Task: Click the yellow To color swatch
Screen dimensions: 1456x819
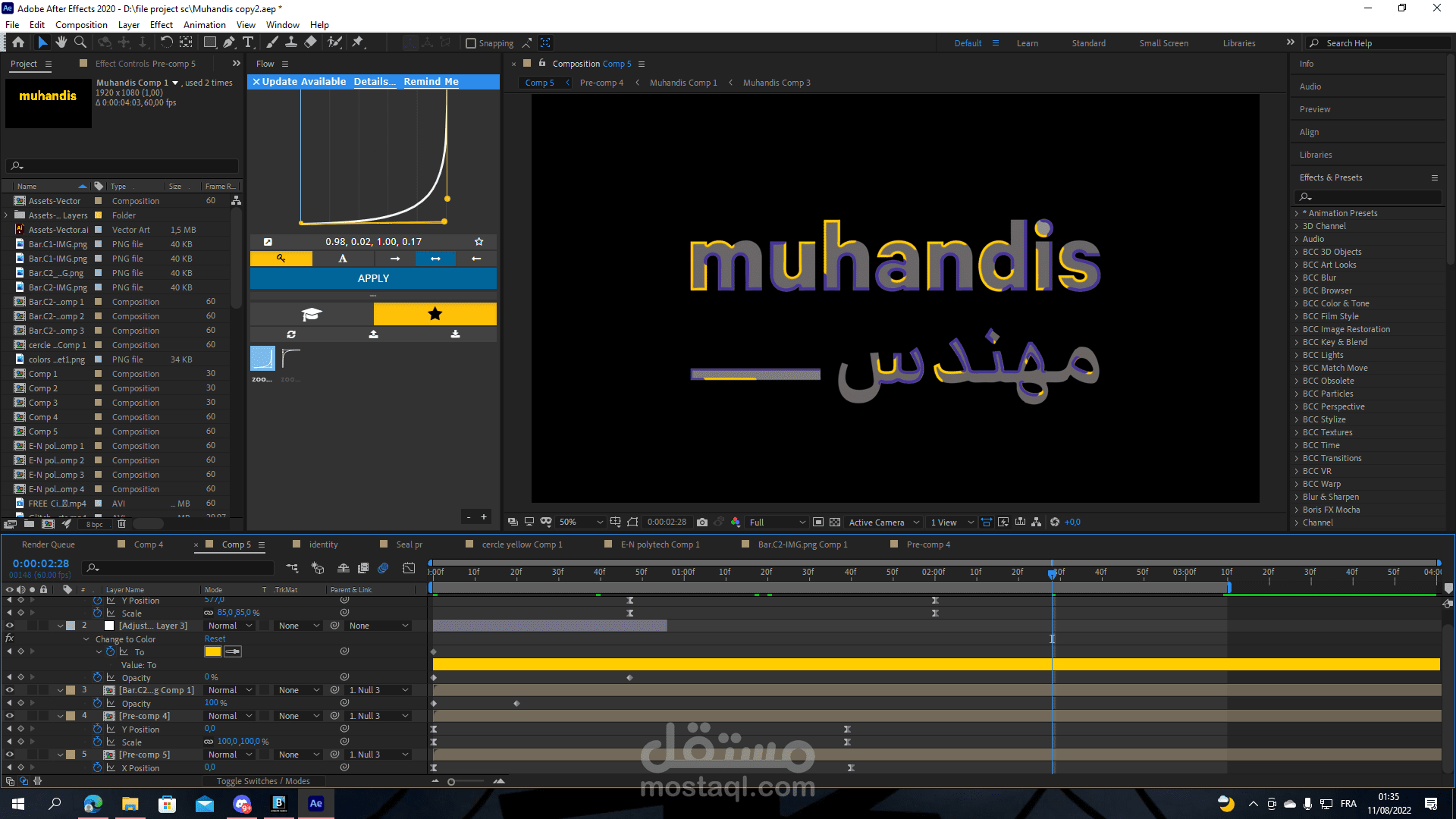Action: pyautogui.click(x=213, y=652)
